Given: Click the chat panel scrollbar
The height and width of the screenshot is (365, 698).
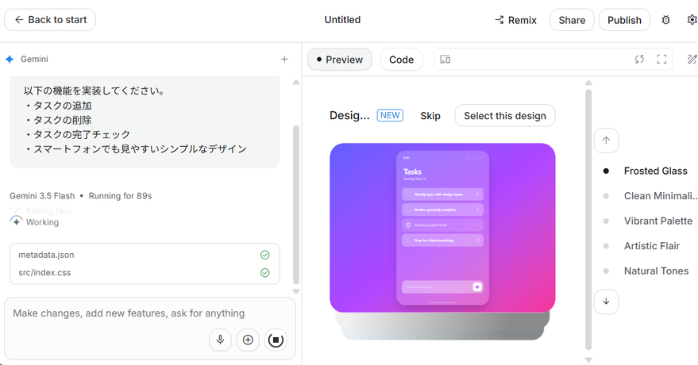Looking at the screenshot, I should [296, 205].
